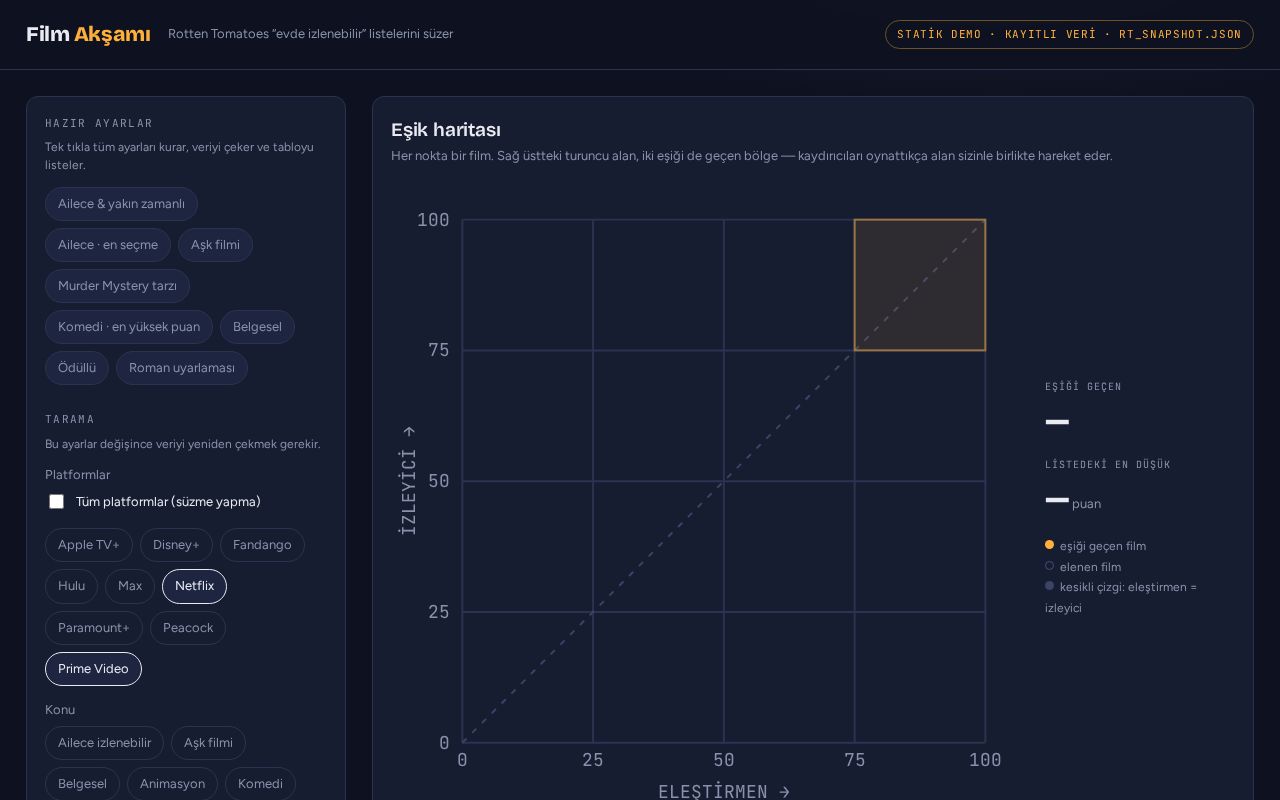The width and height of the screenshot is (1280, 800).
Task: Apply the "Ailece · en seçme" preset
Action: coord(108,245)
